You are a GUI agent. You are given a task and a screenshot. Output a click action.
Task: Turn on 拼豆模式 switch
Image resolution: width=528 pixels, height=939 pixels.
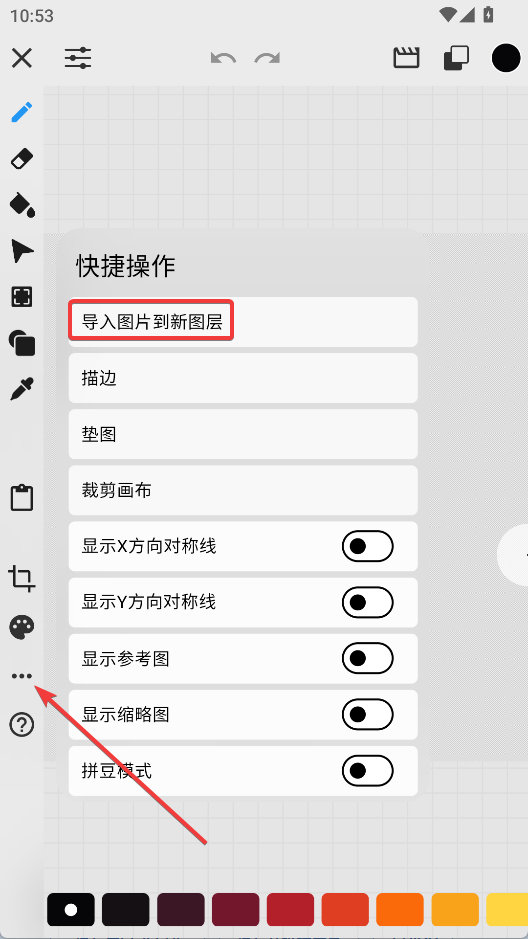coord(368,771)
